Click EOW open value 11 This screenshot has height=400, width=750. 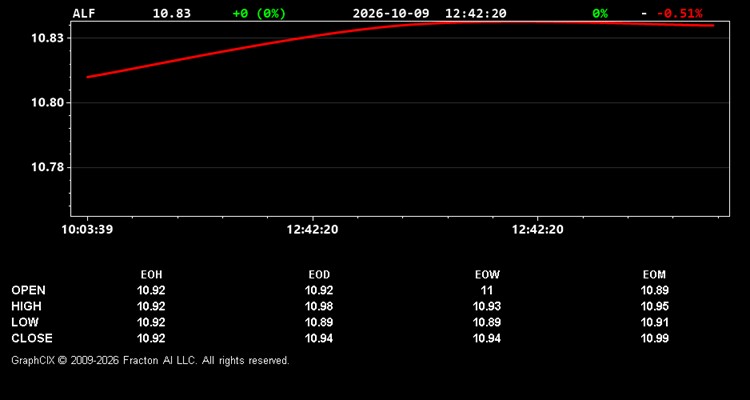[487, 290]
